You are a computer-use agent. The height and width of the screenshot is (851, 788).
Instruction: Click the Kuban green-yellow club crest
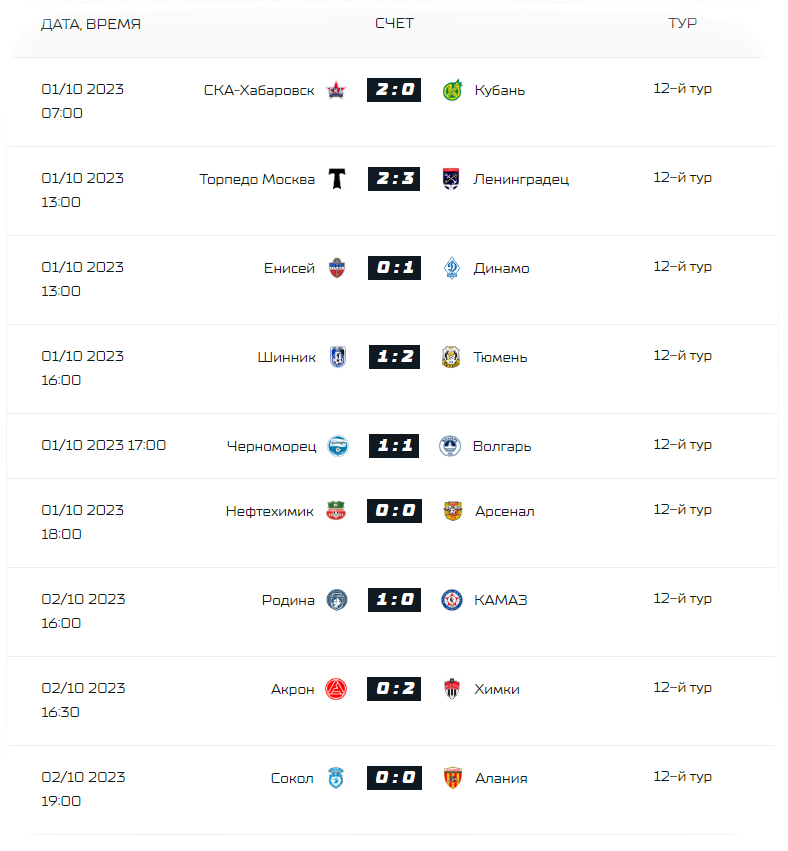pos(452,90)
